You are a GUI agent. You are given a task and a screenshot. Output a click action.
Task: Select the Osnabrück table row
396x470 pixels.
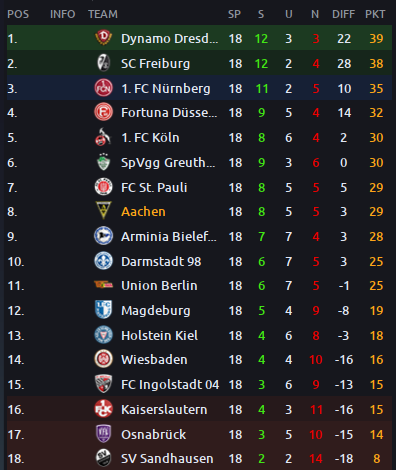tap(199, 434)
